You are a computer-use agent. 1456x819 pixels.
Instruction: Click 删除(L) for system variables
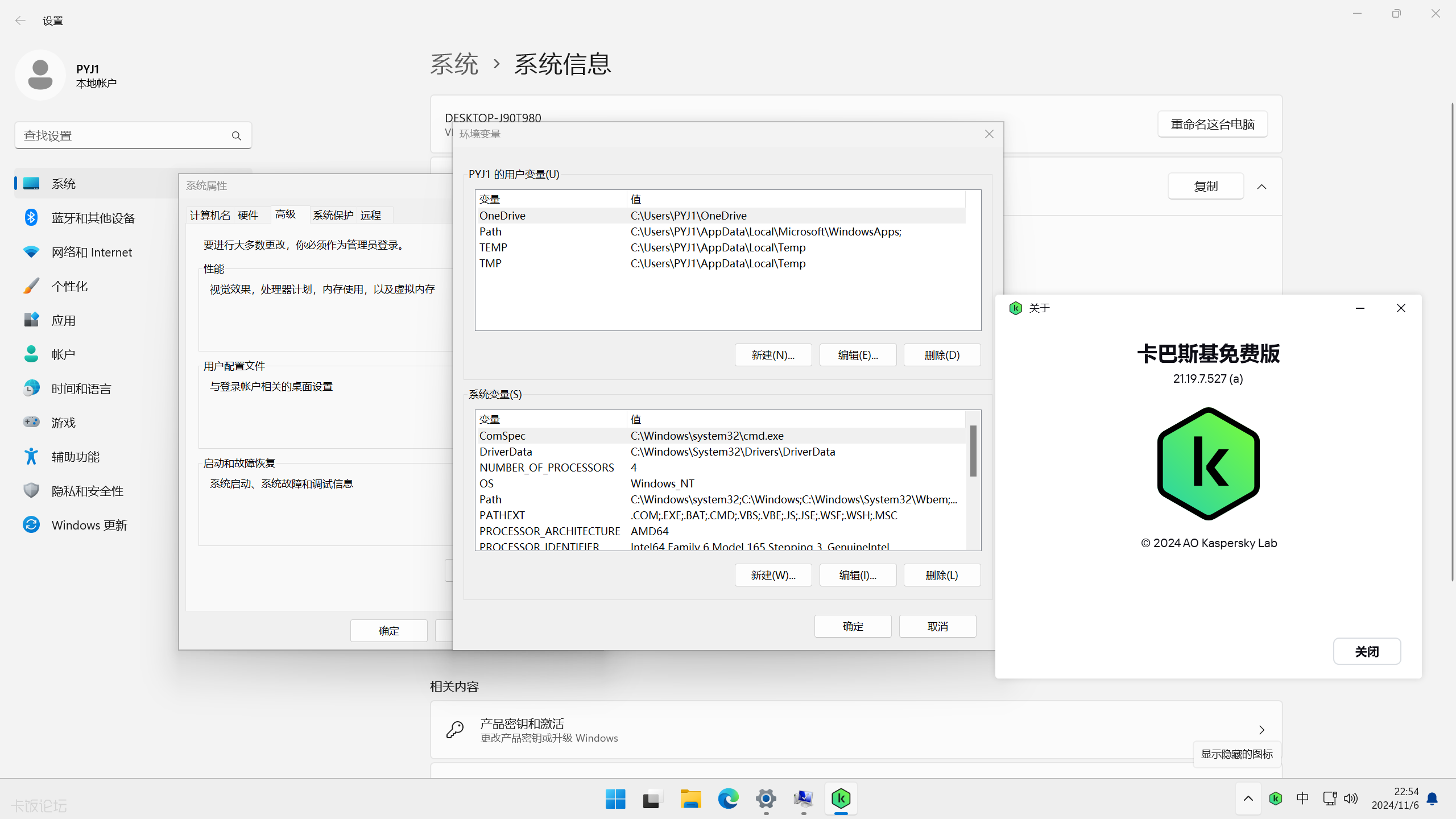pyautogui.click(x=942, y=575)
